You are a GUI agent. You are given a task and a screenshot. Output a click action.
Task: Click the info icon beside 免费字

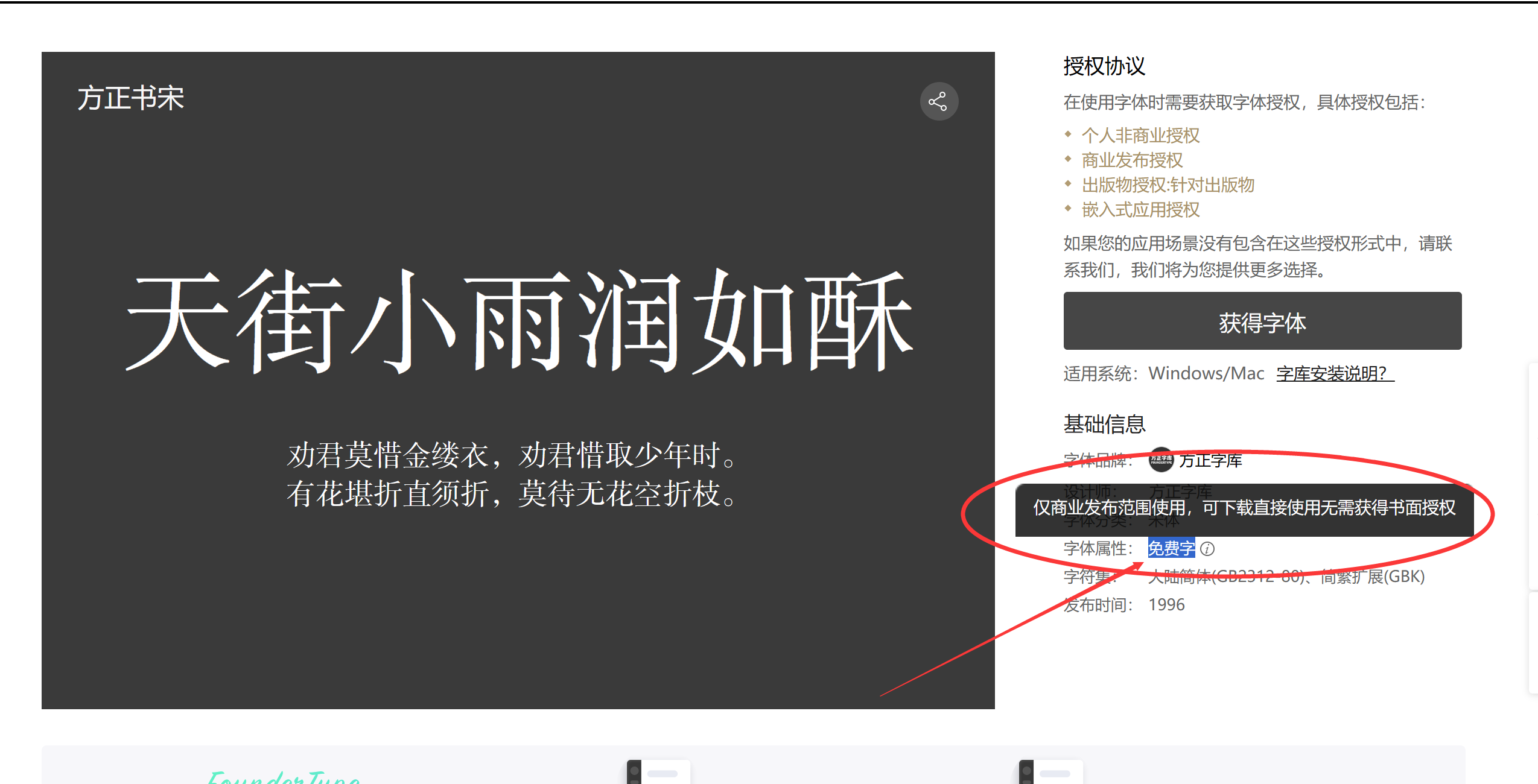[x=1207, y=549]
